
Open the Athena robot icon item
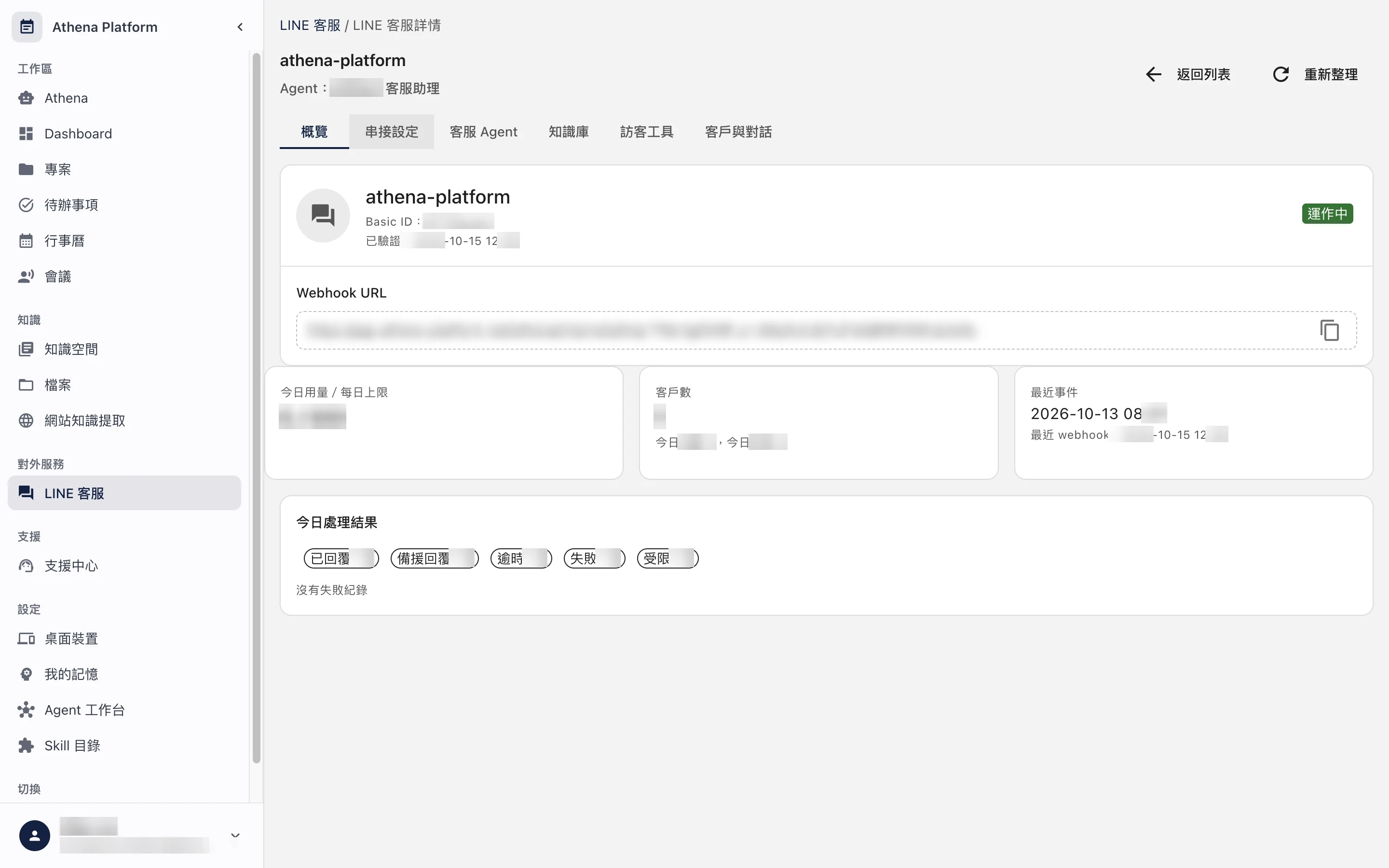pyautogui.click(x=26, y=98)
